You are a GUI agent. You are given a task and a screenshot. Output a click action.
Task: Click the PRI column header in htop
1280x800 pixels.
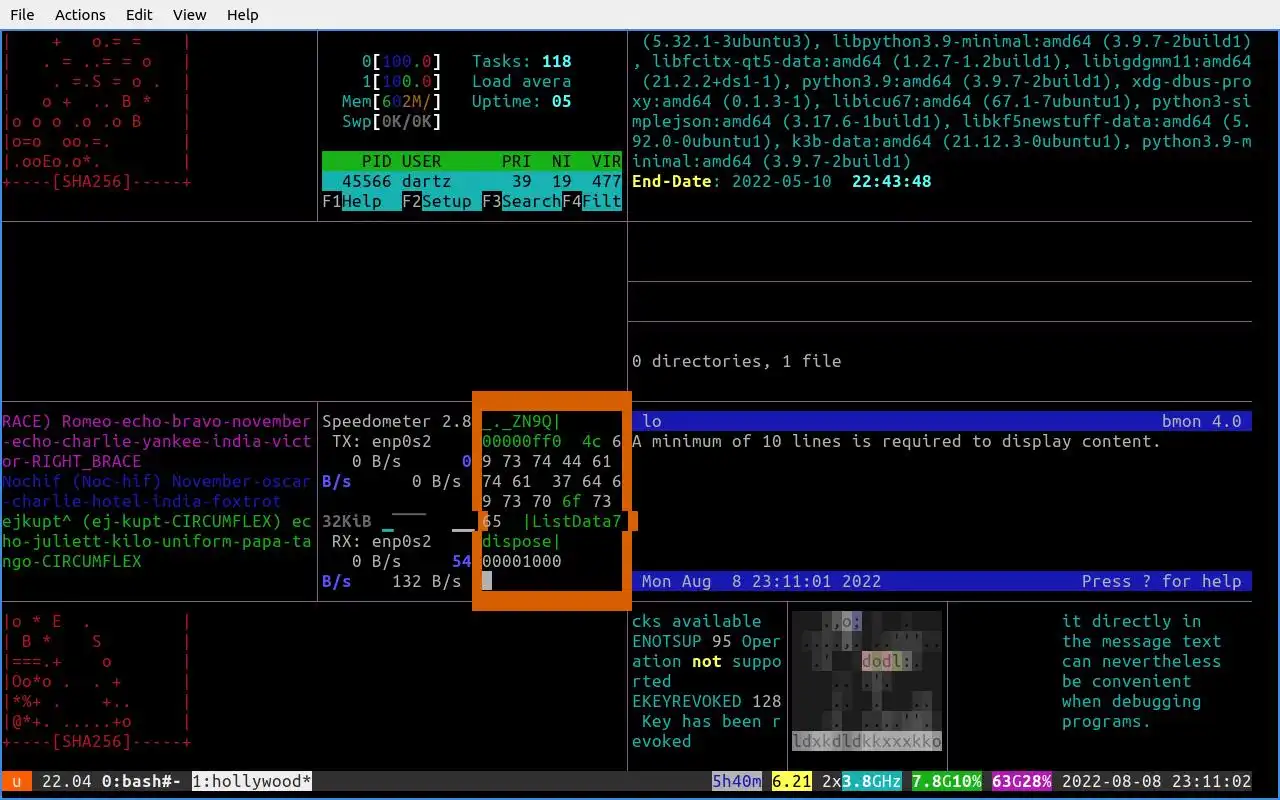click(517, 161)
